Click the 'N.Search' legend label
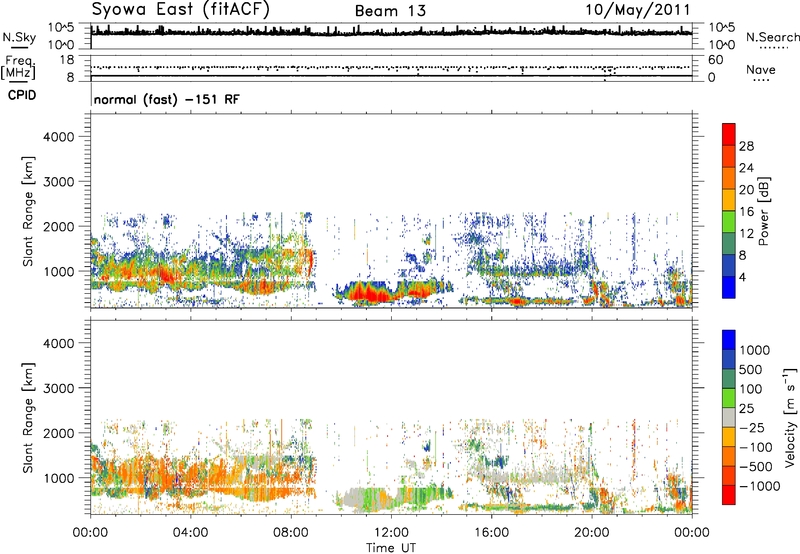Screen dimensions: 800x554 772,37
